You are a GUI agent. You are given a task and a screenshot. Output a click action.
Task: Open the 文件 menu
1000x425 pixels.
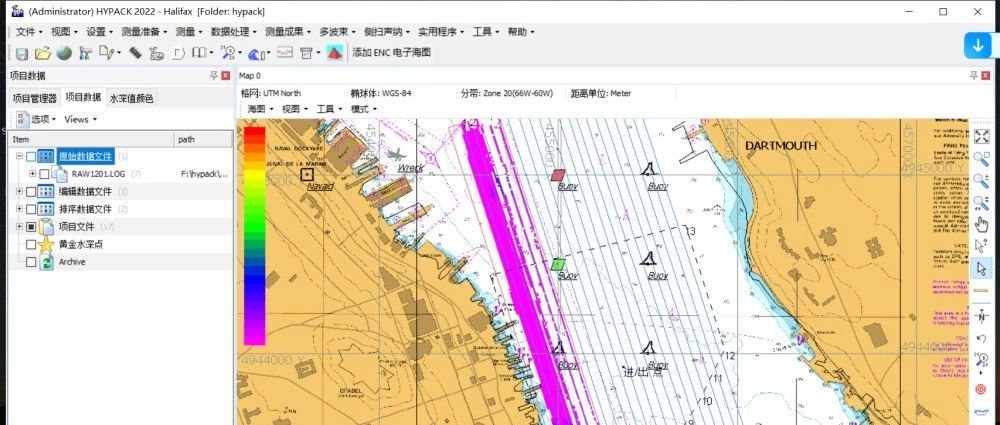29,32
